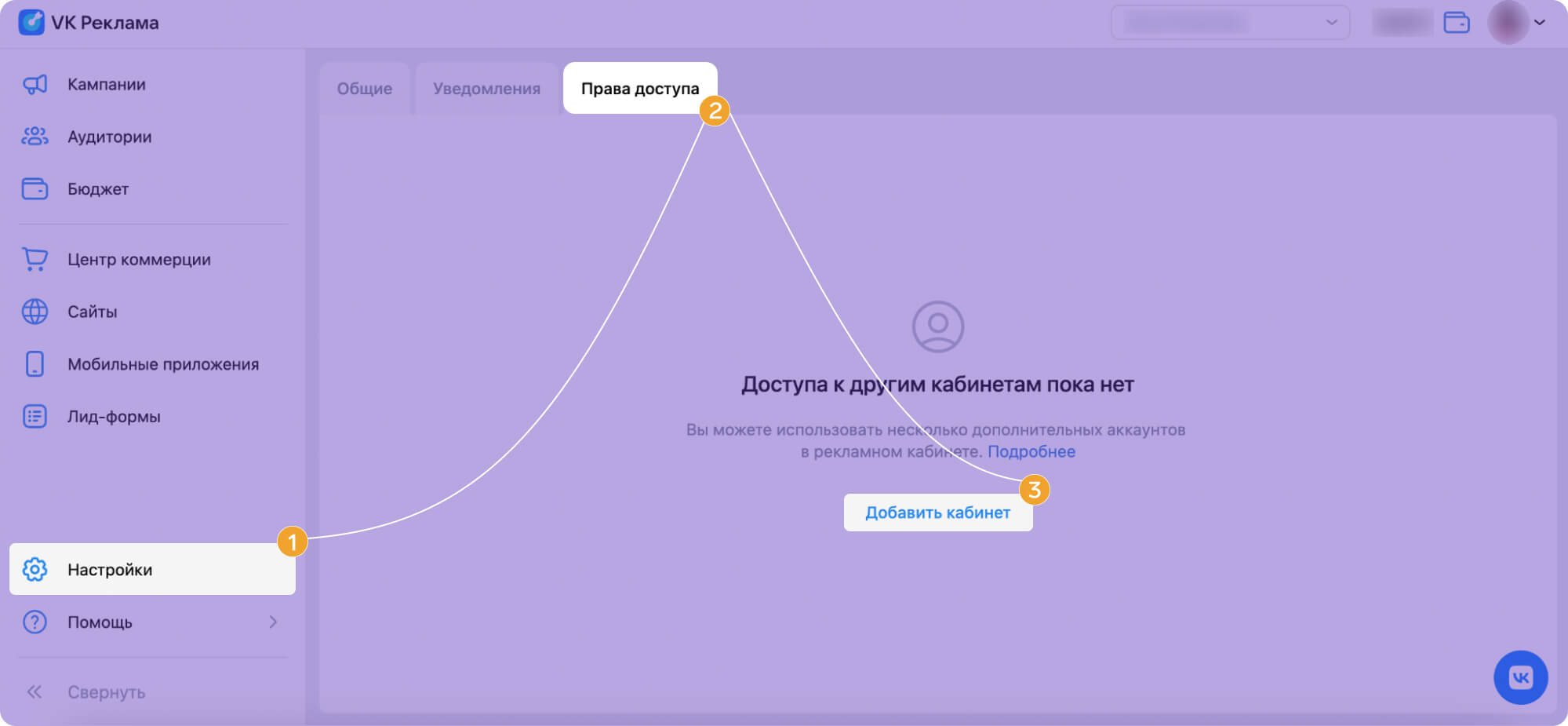The image size is (1568, 726).
Task: Open the VK chat floating button
Action: click(1521, 677)
